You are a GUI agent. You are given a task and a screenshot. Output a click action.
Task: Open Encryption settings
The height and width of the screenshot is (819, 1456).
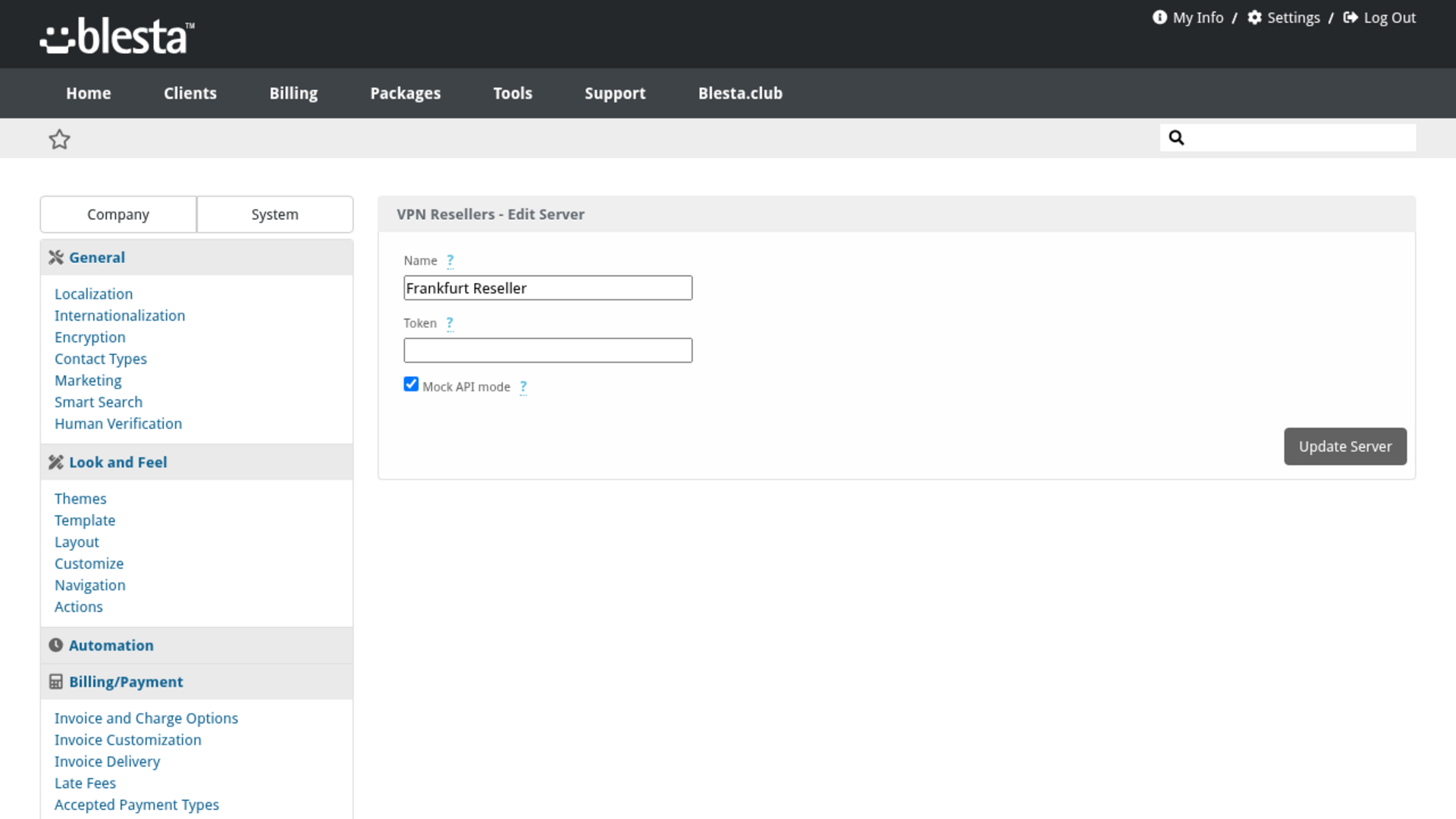click(90, 337)
